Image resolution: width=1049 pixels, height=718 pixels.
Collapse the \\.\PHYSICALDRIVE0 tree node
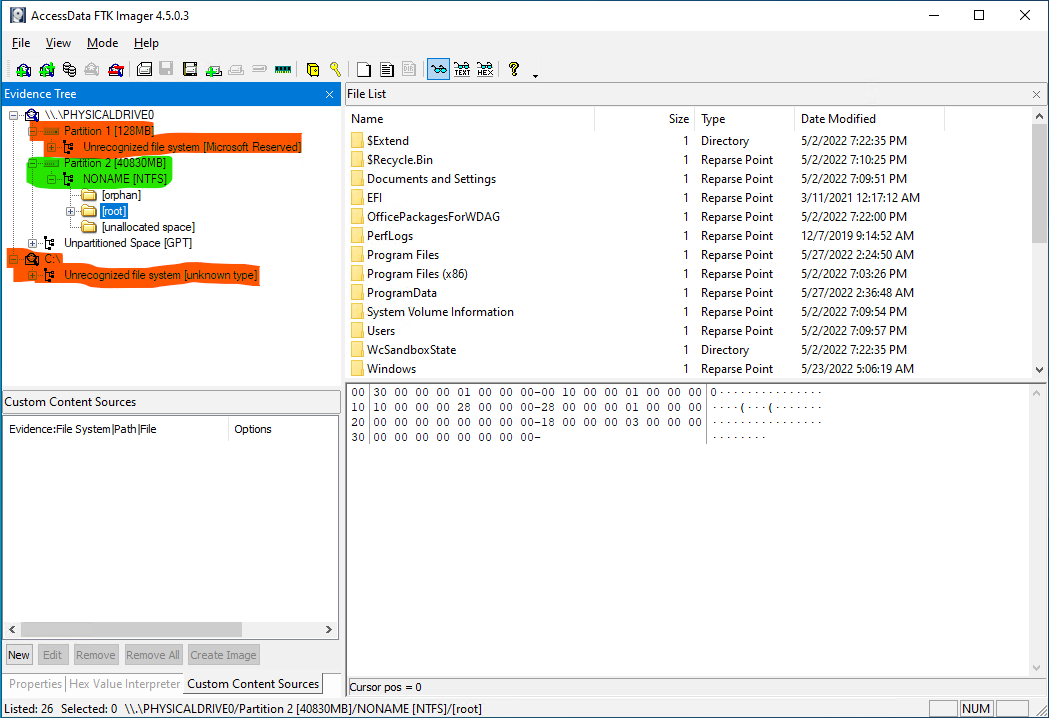13,115
